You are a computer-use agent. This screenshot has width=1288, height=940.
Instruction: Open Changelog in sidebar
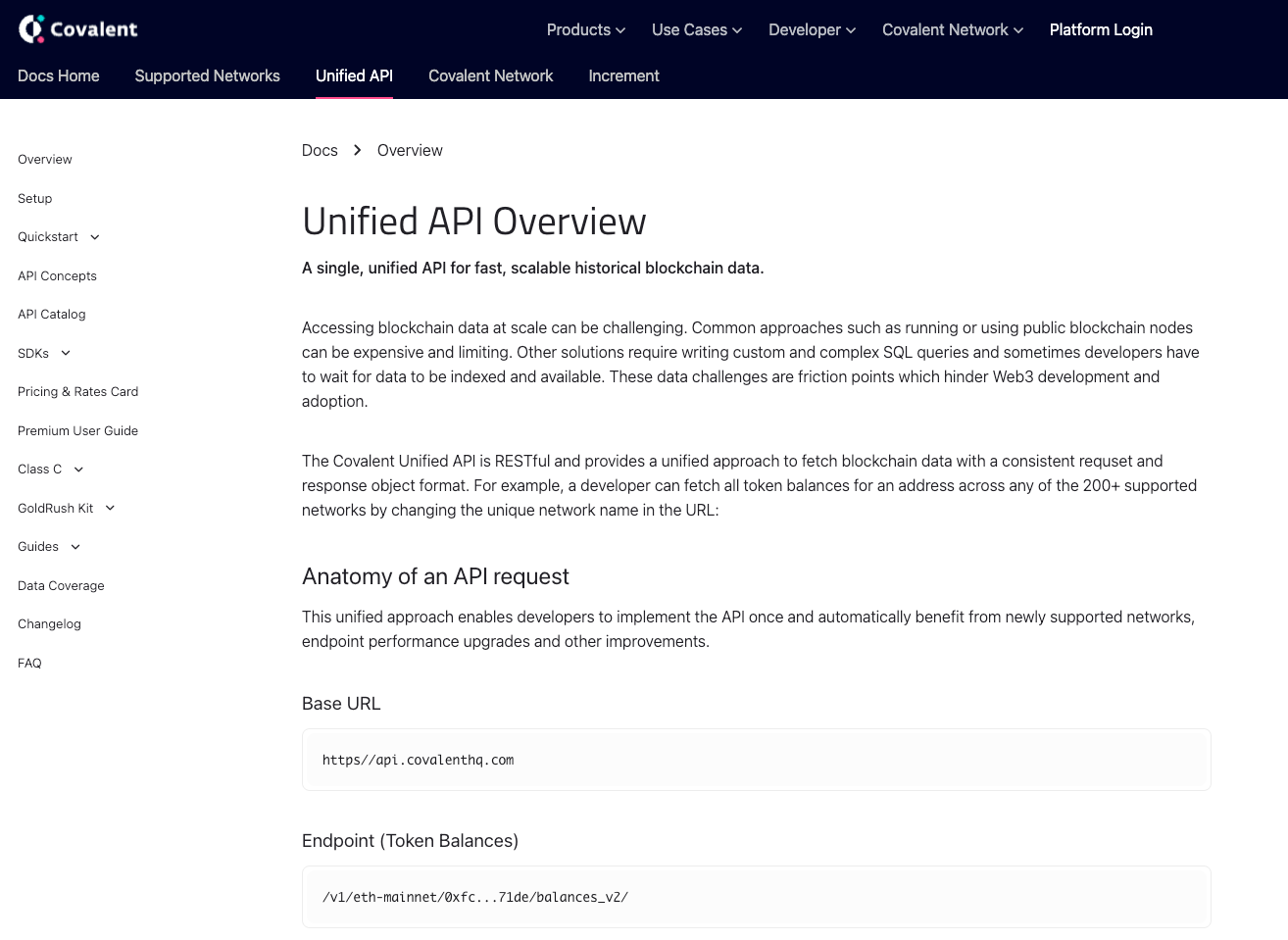coord(49,623)
